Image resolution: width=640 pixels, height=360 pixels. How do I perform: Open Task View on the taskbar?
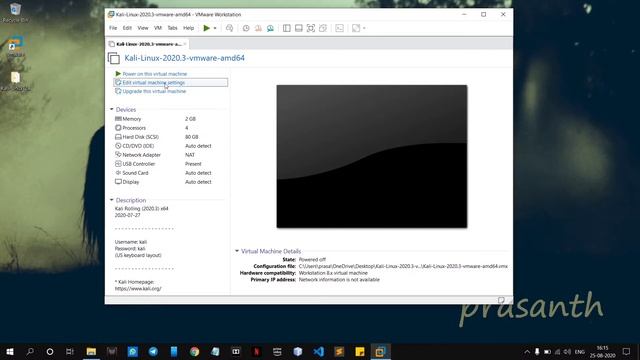[x=70, y=351]
